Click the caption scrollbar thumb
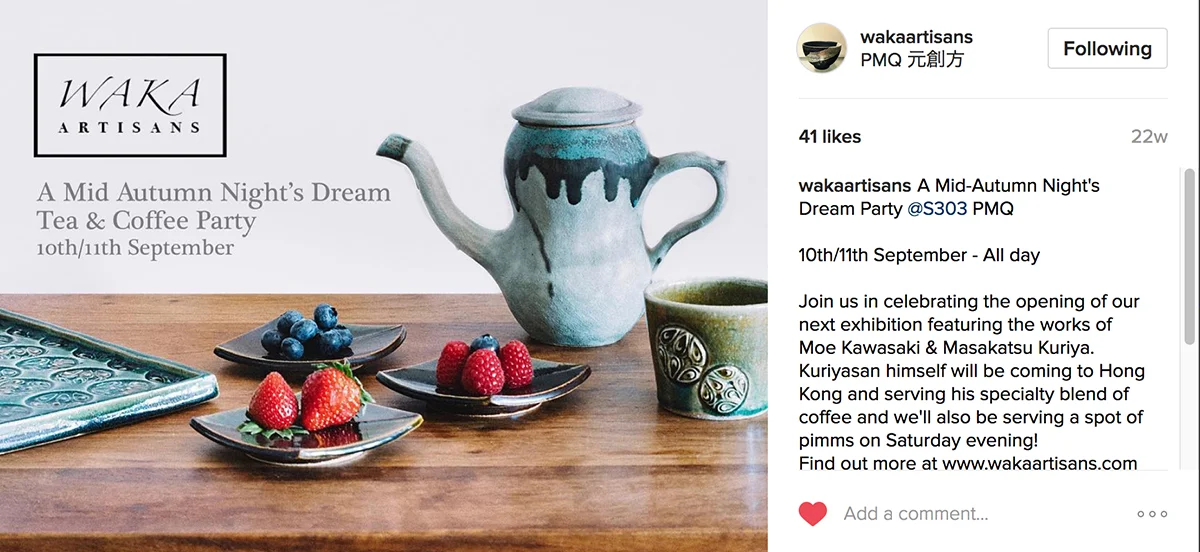Viewport: 1200px width, 552px height. (x=1188, y=258)
